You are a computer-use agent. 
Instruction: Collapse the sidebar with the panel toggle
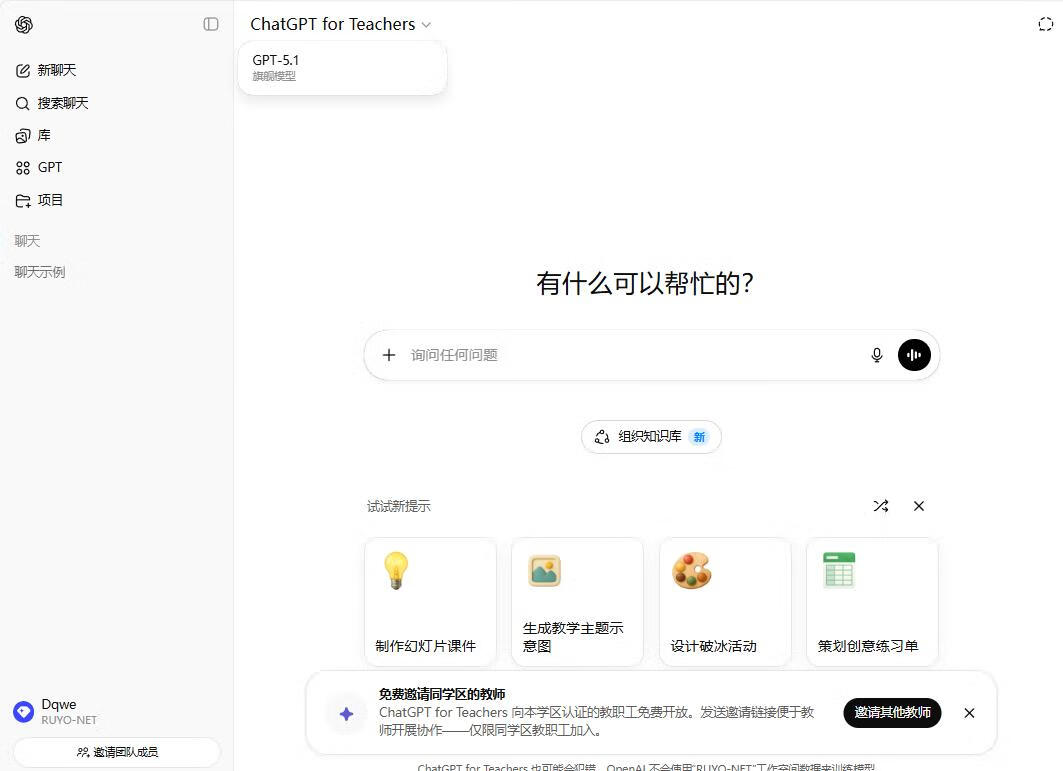[211, 24]
